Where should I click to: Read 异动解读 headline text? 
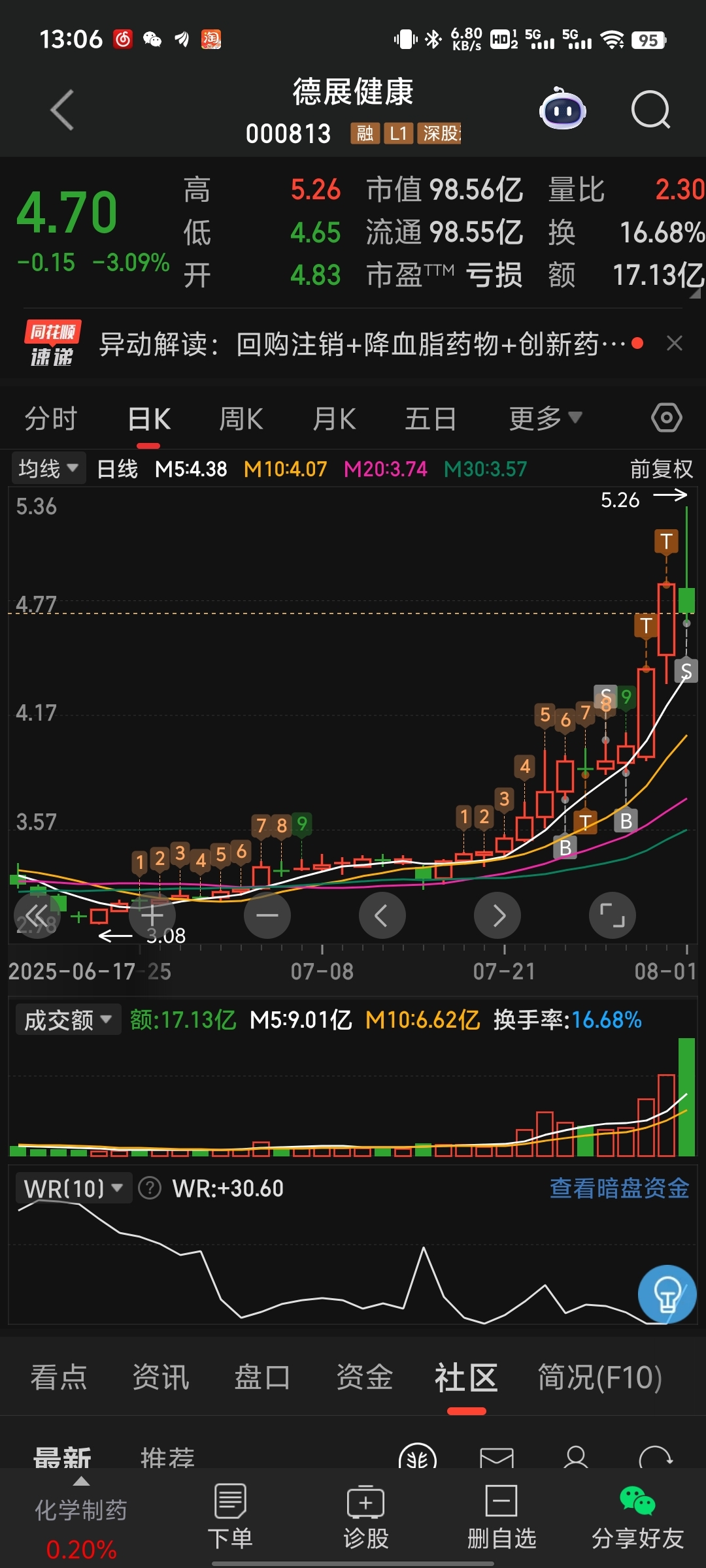(363, 344)
